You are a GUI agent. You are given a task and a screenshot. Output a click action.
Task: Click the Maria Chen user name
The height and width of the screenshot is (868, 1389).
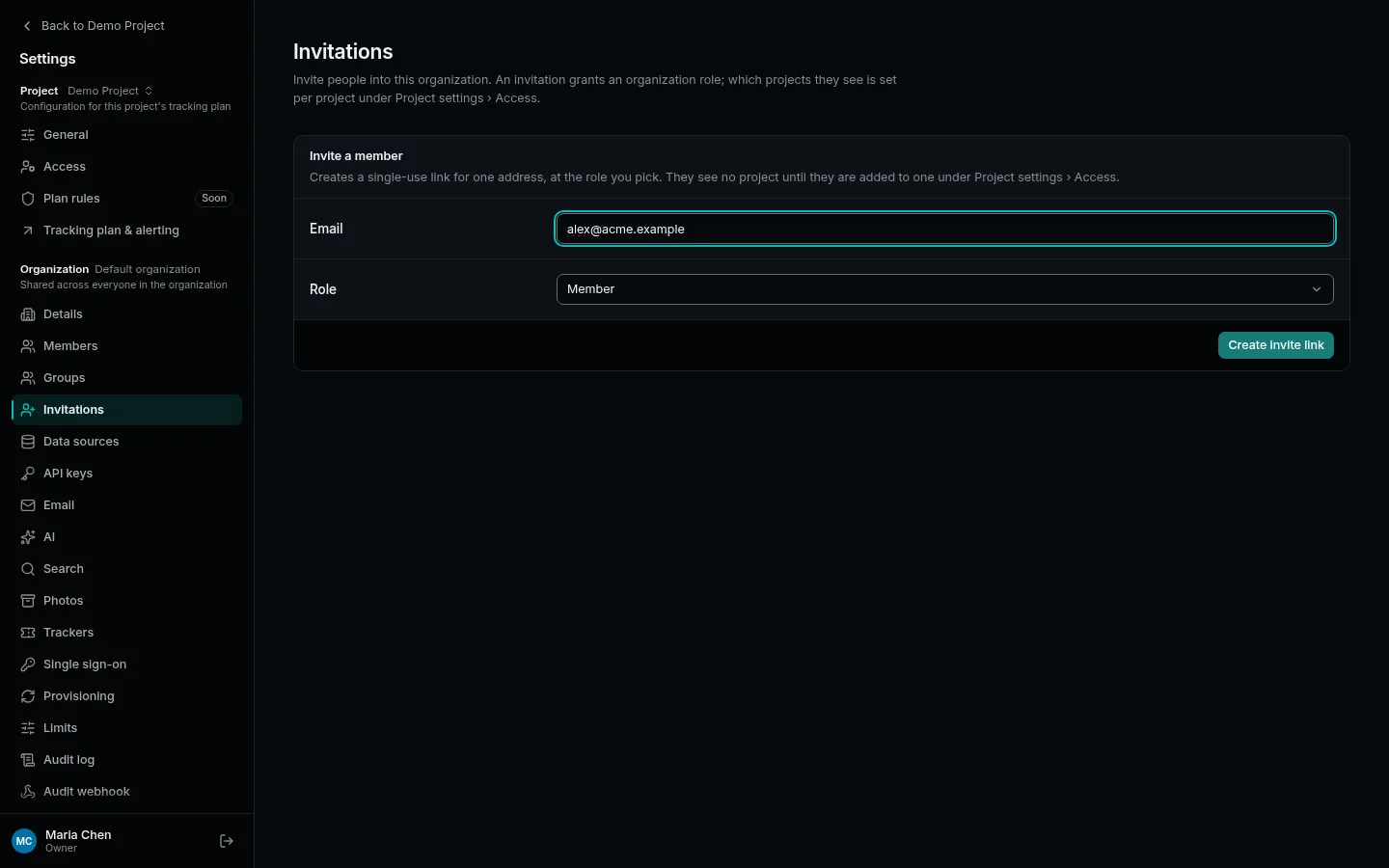click(x=78, y=835)
